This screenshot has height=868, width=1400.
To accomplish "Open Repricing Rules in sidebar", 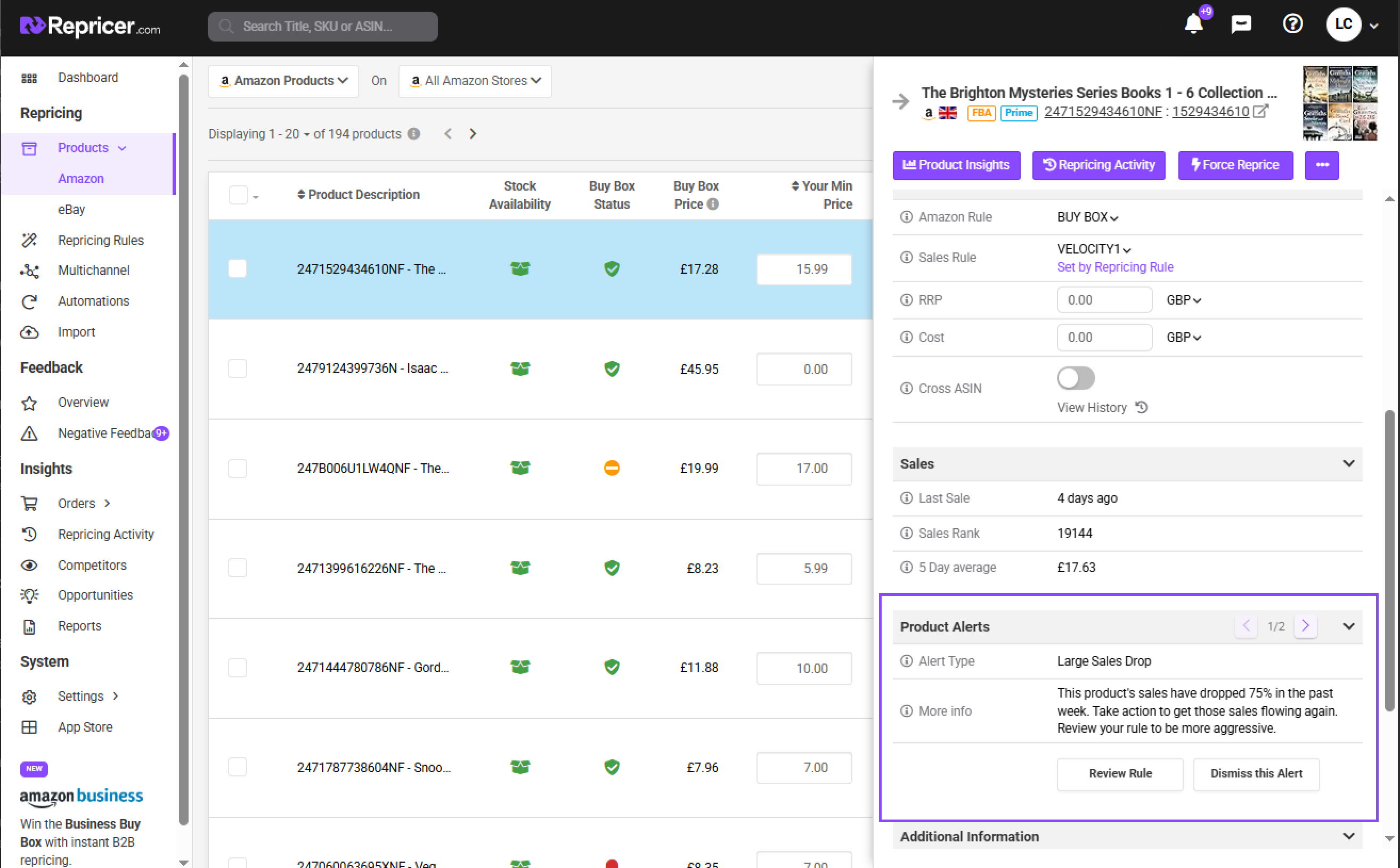I will point(101,241).
